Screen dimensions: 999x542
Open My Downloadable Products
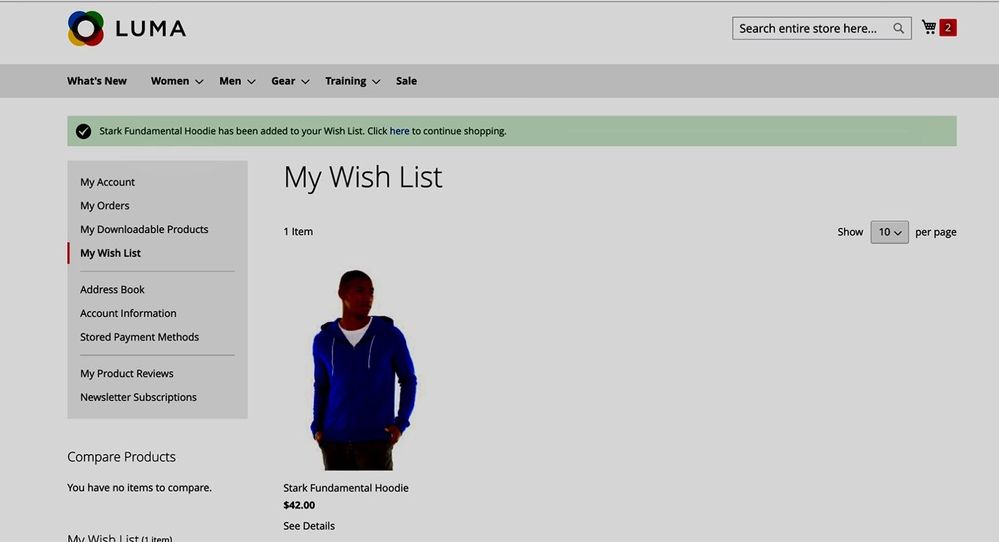point(144,229)
